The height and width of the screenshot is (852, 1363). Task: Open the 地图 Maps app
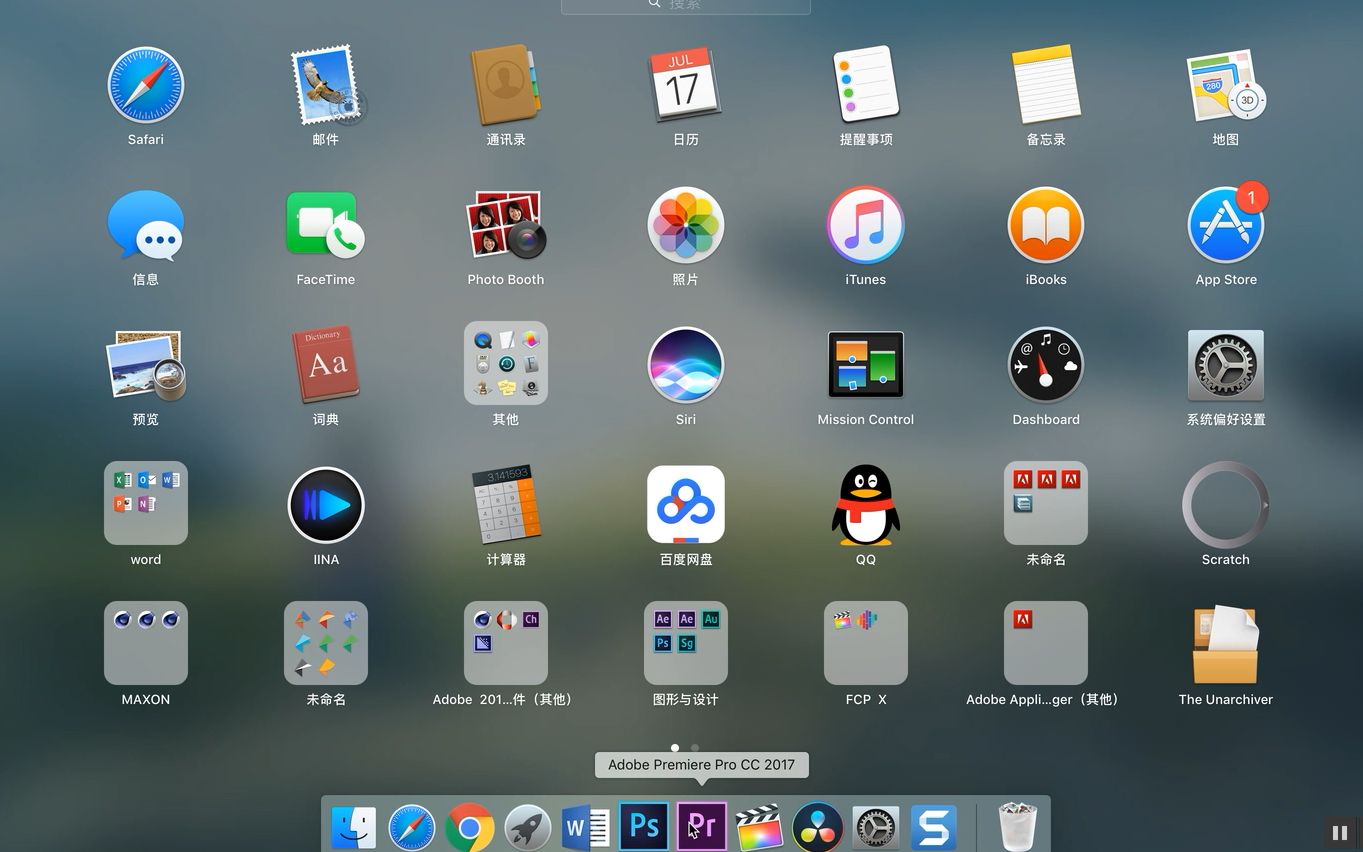pos(1226,85)
